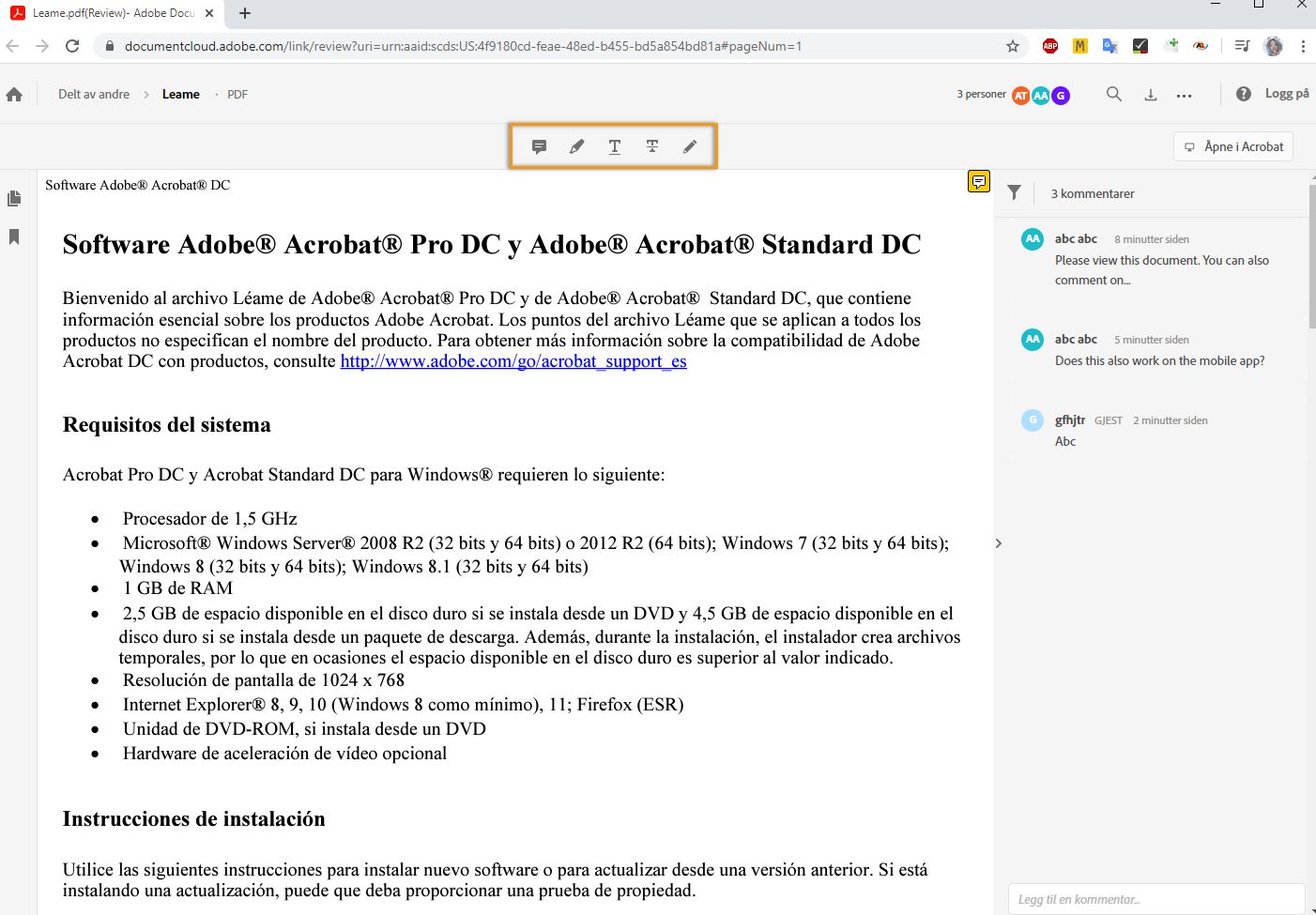Click the 'Legg til en kommentar' field
The image size is (1316, 915).
coord(1156,899)
